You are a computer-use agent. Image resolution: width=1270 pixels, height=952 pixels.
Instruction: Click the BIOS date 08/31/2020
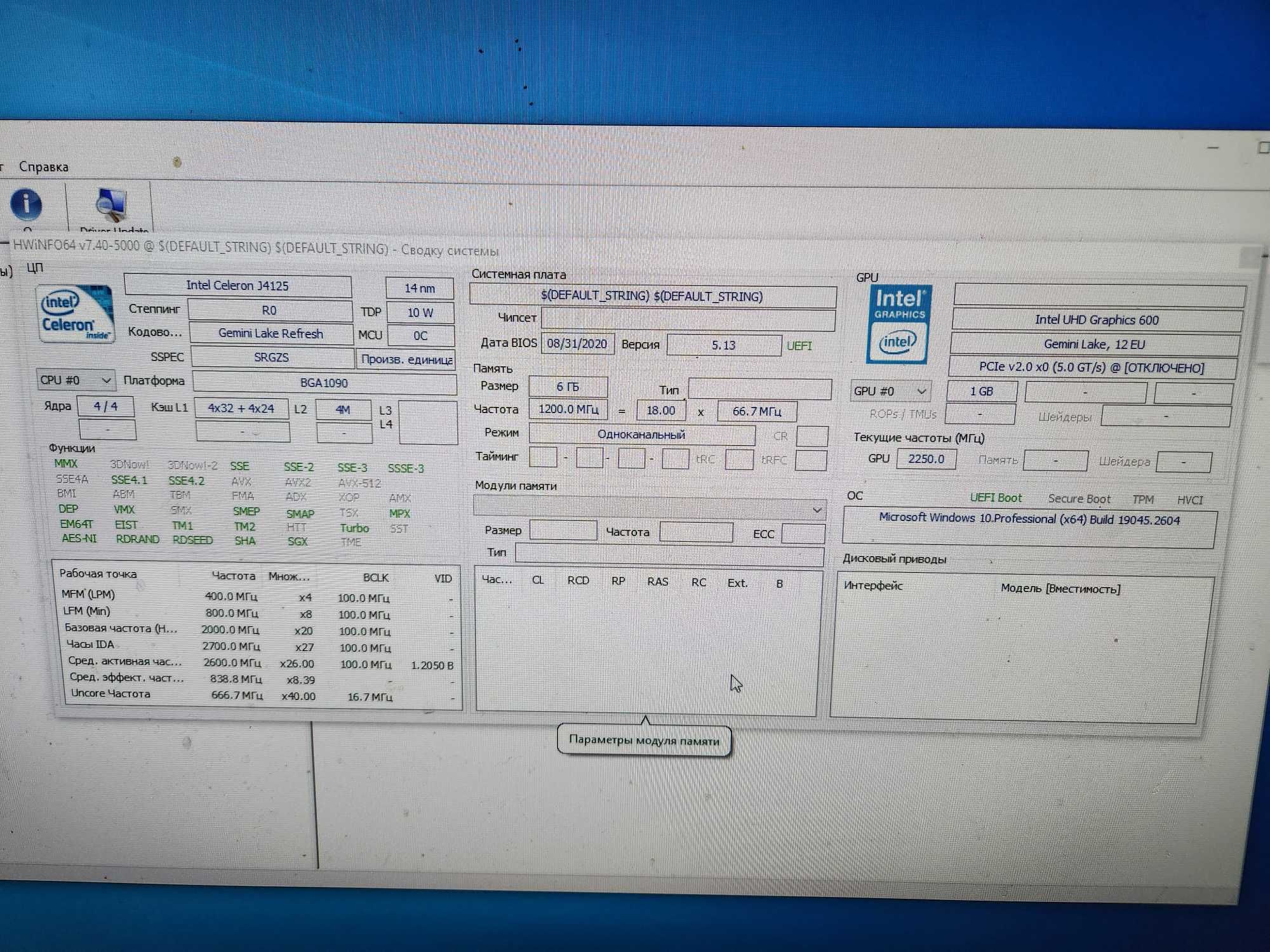click(x=577, y=344)
